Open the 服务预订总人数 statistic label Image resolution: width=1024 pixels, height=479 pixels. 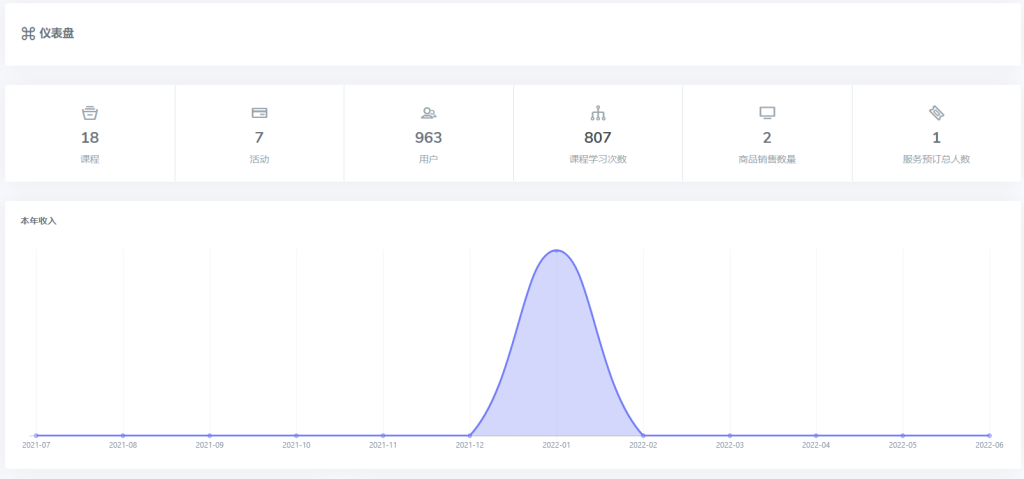pos(936,159)
